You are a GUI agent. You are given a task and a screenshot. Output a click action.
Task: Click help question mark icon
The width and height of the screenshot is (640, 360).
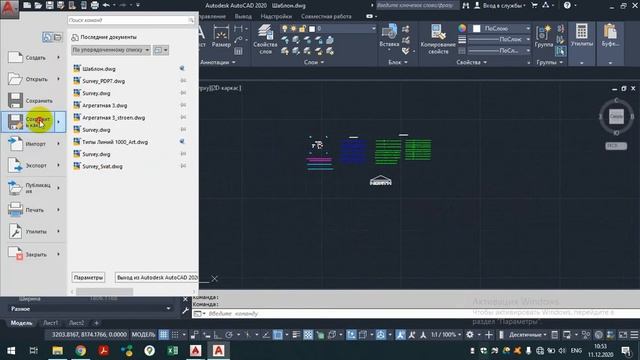click(x=567, y=5)
